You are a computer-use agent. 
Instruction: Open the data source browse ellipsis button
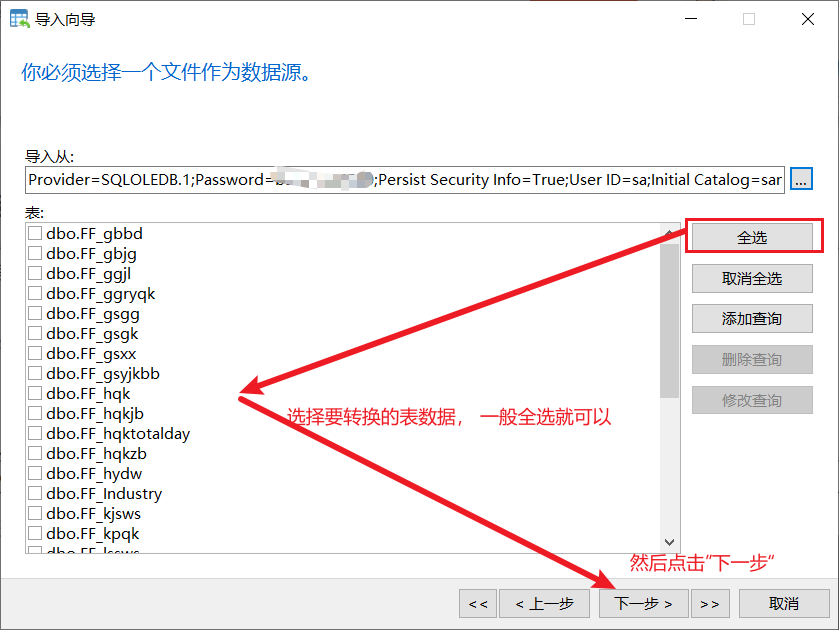pos(801,179)
